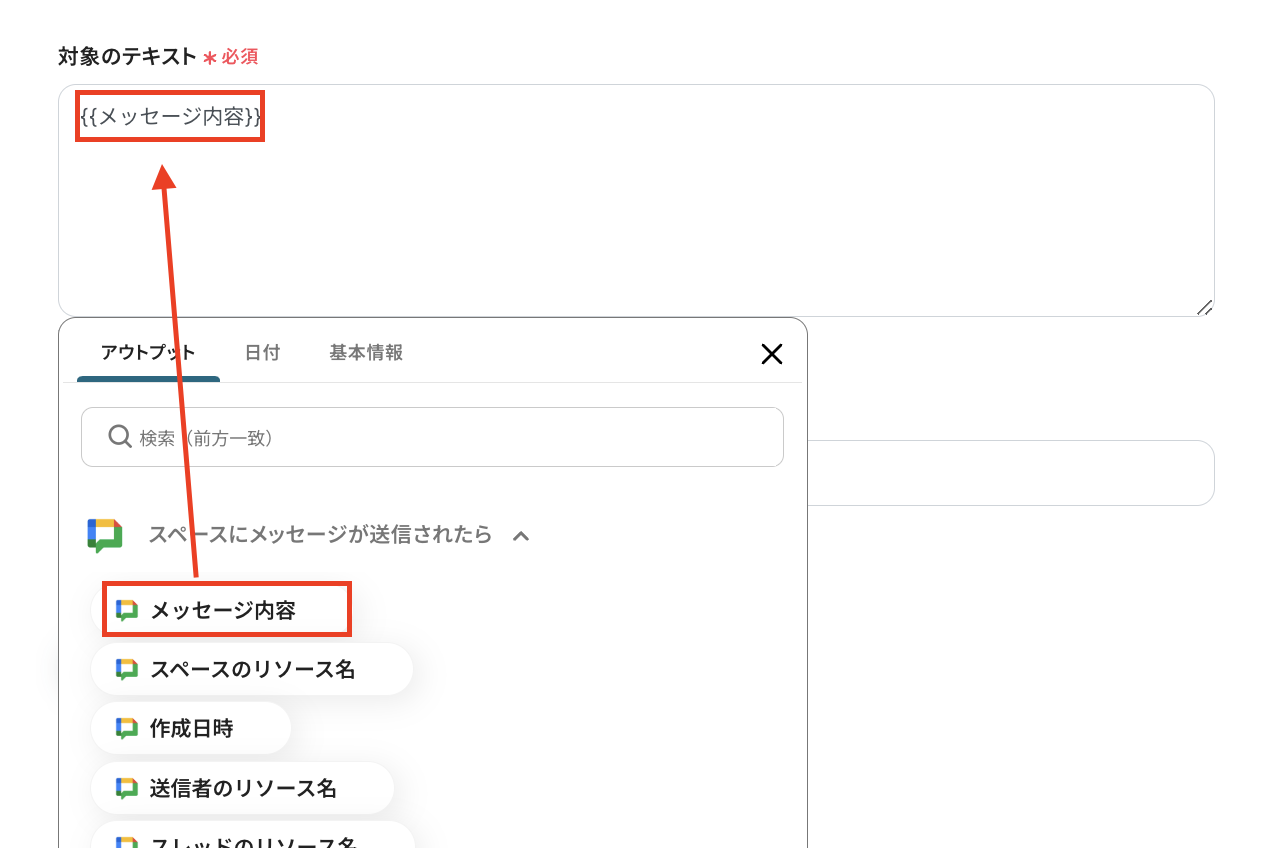
Task: Click the {{メッセージ内容}} variable in text area
Action: click(171, 117)
